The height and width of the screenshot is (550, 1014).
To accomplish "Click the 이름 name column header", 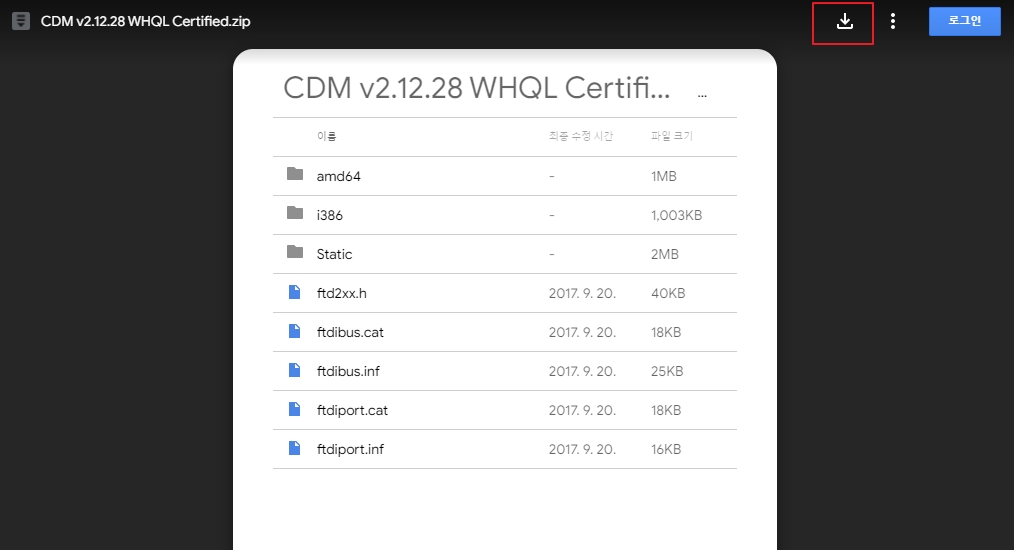I will 327,136.
